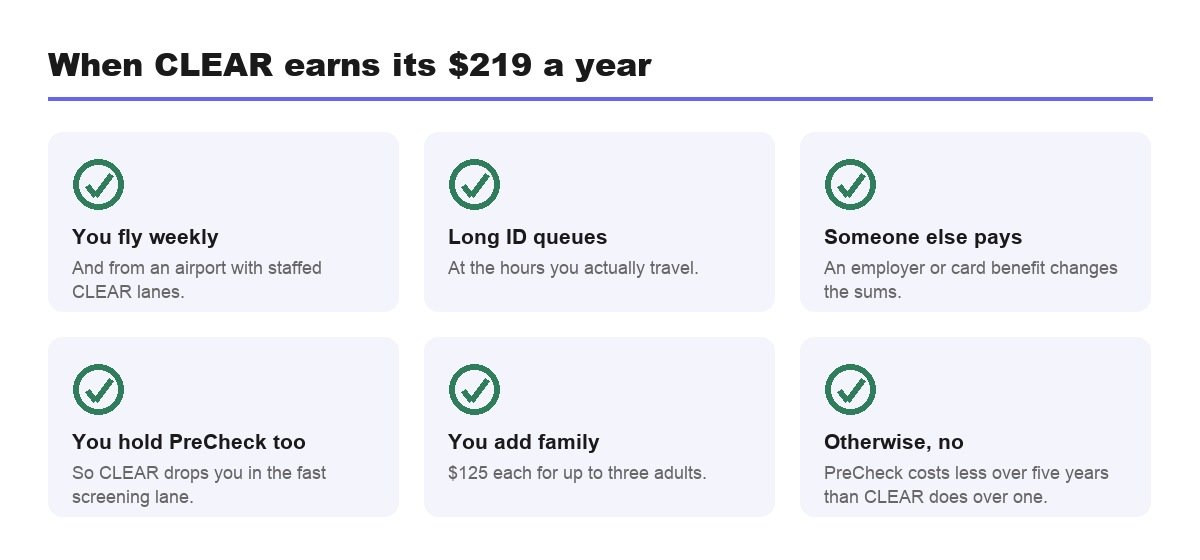Select the 'Someone else pays' heading
Viewport: 1200px width, 560px height.
pos(923,237)
